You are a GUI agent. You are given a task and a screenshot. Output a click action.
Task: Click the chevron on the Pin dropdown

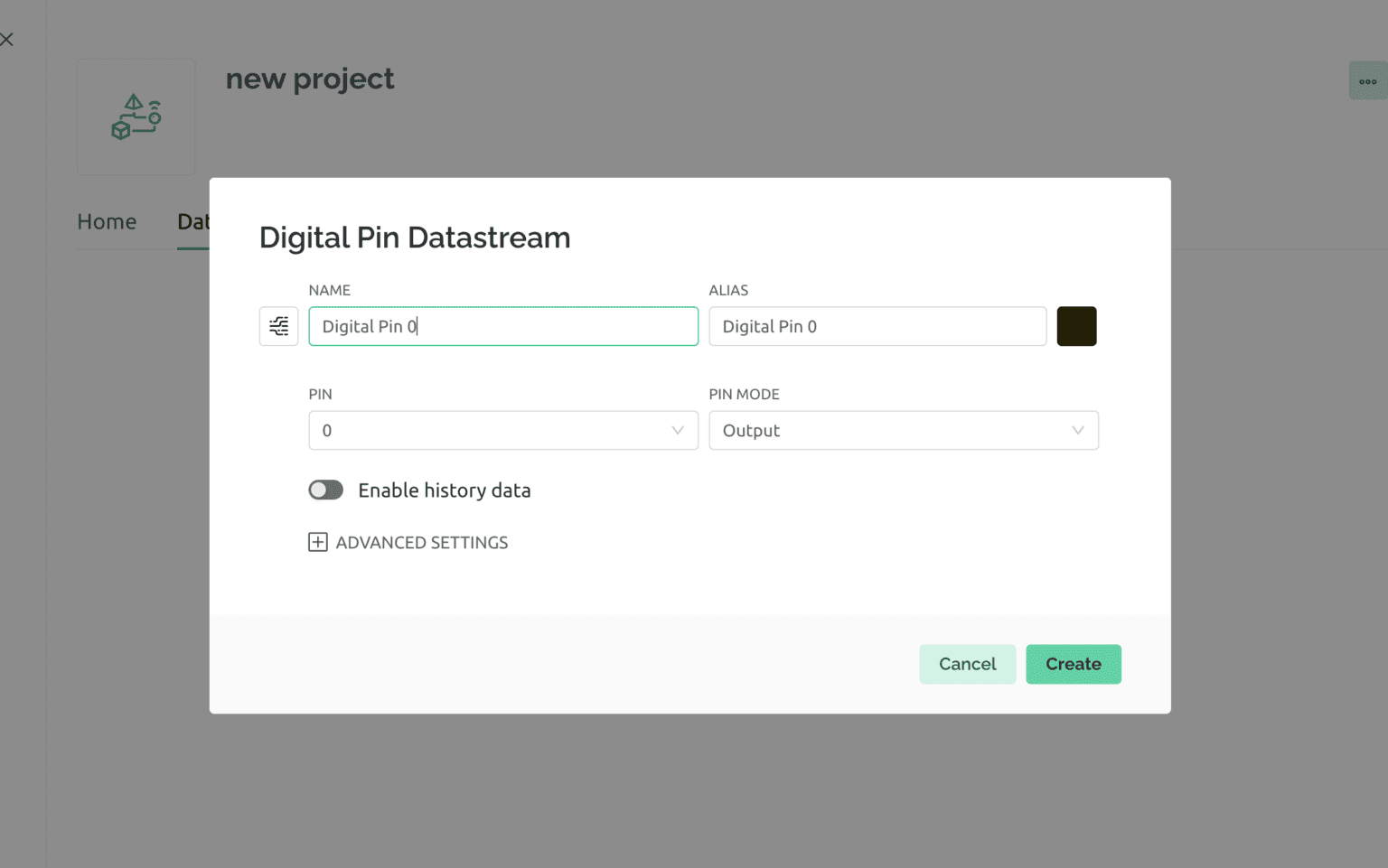pyautogui.click(x=677, y=431)
